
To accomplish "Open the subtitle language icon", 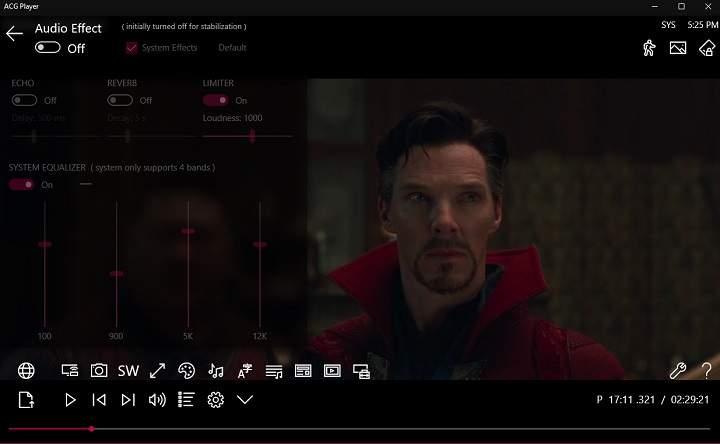I will (245, 371).
